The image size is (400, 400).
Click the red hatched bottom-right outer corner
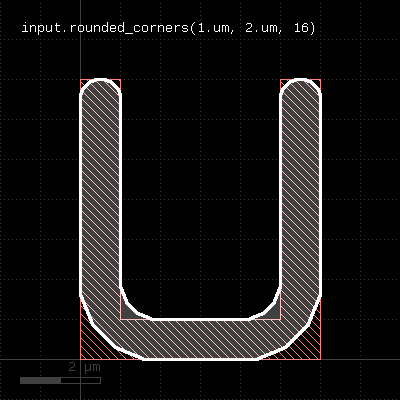310,347
